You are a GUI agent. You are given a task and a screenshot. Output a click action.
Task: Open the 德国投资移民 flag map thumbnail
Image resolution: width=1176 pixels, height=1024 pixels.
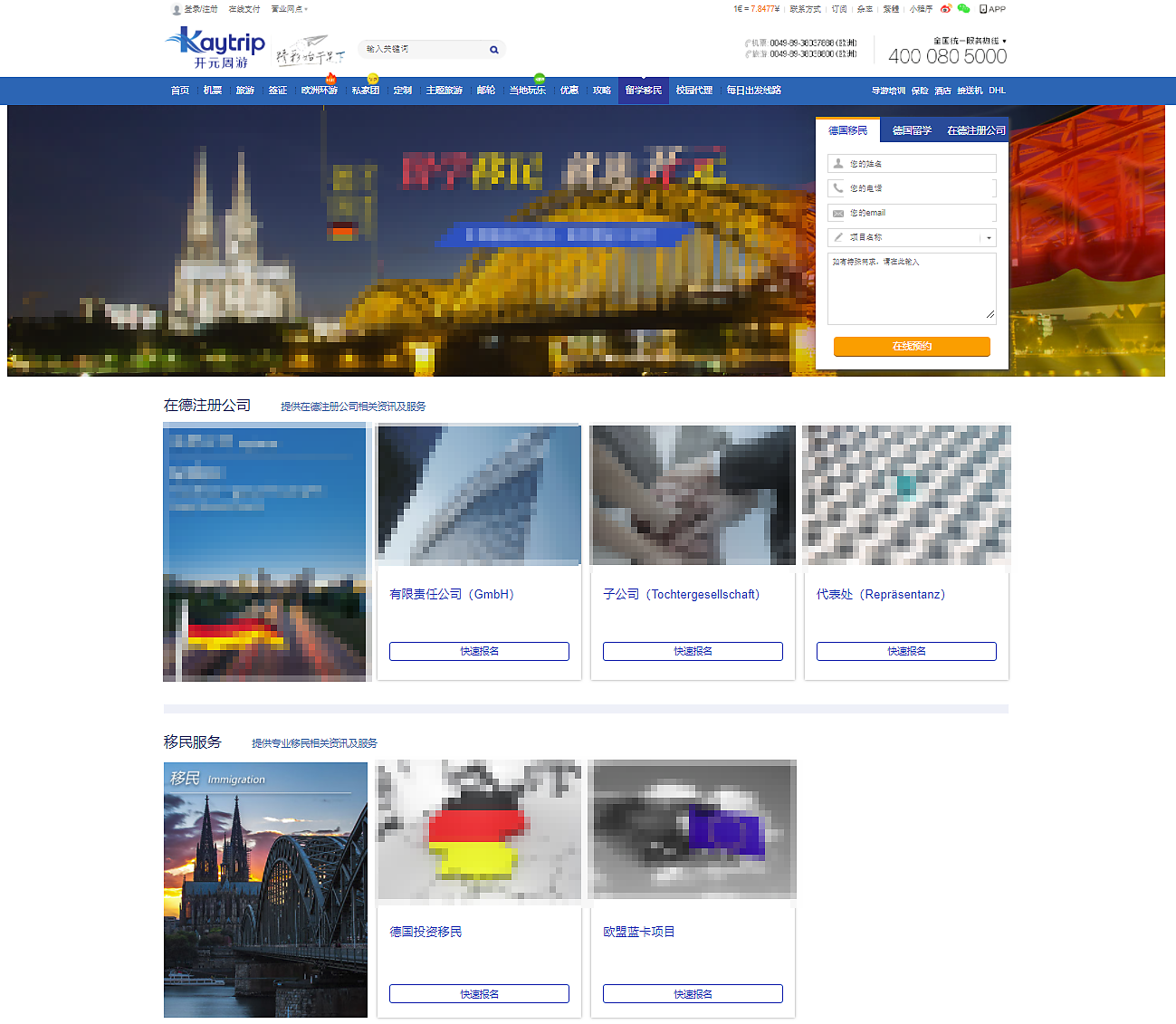(479, 830)
